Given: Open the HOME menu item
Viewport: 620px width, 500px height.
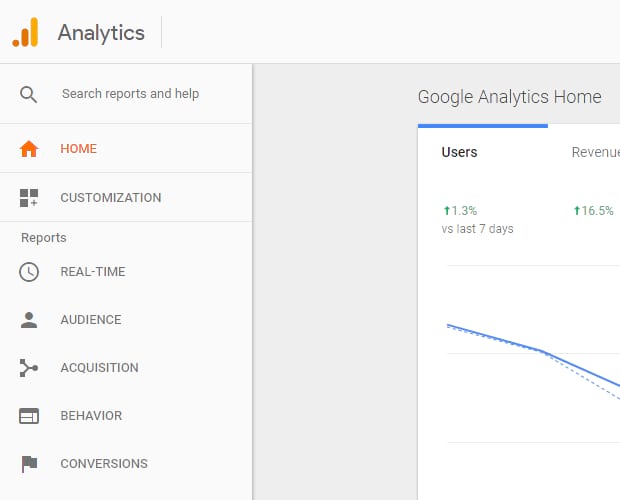Looking at the screenshot, I should tap(126, 149).
